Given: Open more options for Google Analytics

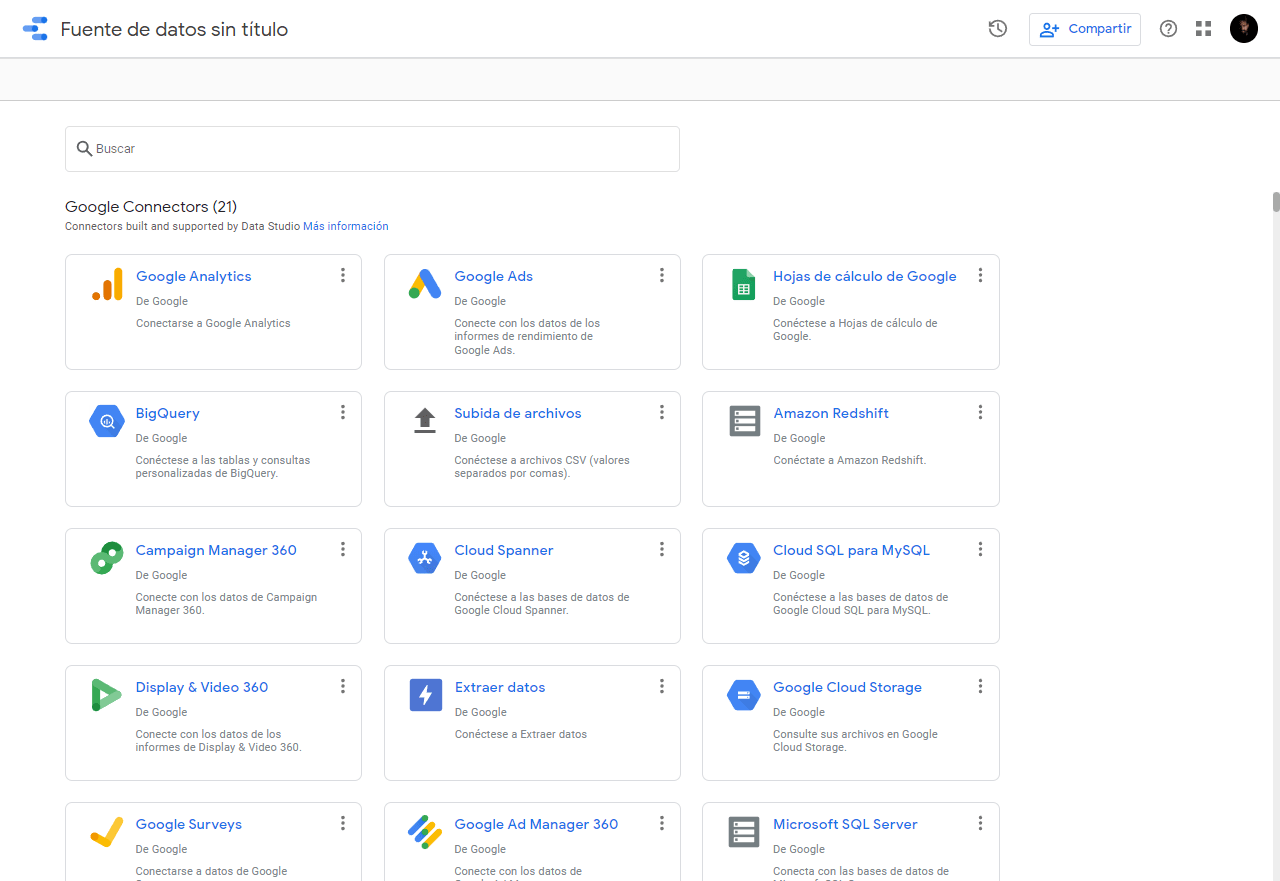Looking at the screenshot, I should [343, 275].
